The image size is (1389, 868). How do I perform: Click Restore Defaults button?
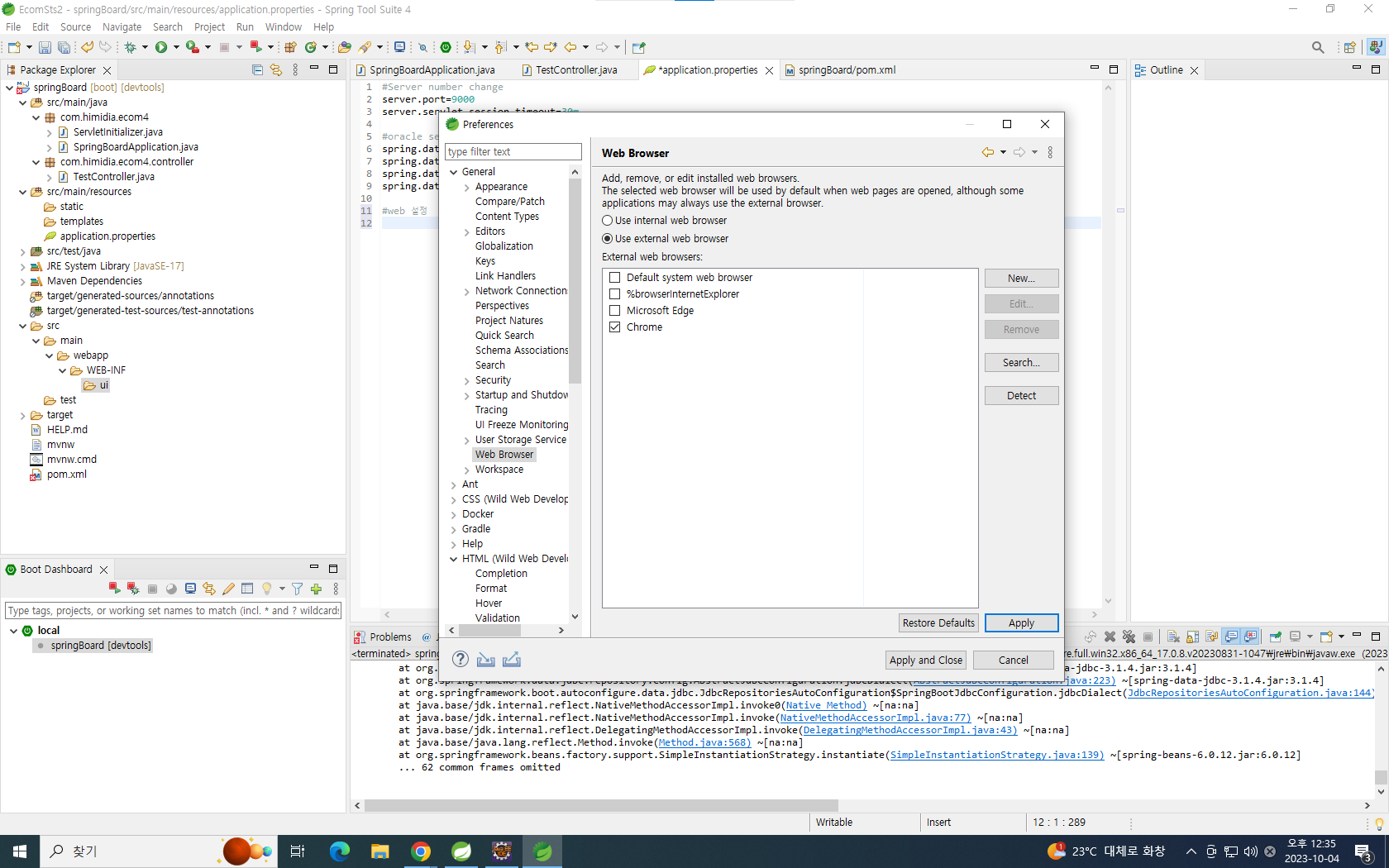[938, 623]
